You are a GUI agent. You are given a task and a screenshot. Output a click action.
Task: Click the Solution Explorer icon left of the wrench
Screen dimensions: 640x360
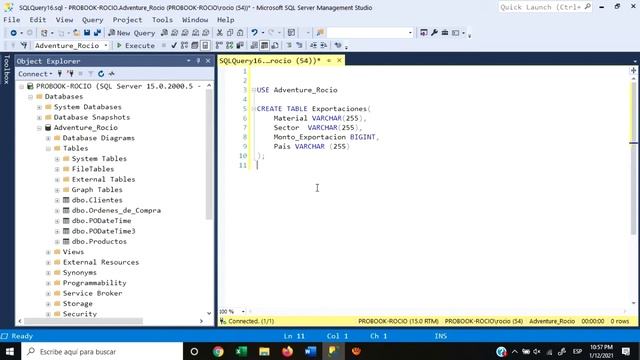tap(424, 33)
